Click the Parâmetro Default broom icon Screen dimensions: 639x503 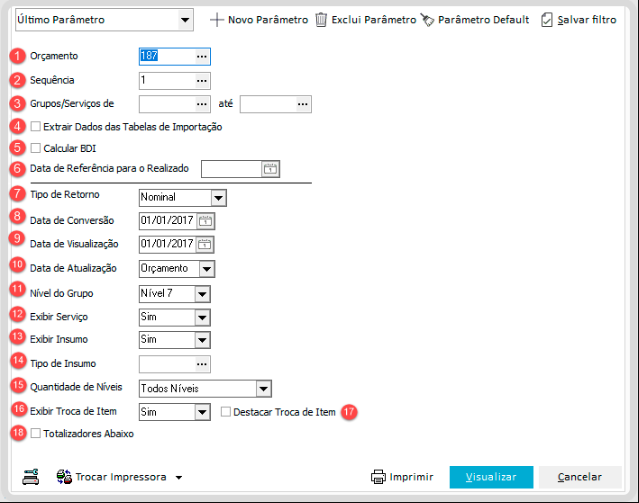427,20
